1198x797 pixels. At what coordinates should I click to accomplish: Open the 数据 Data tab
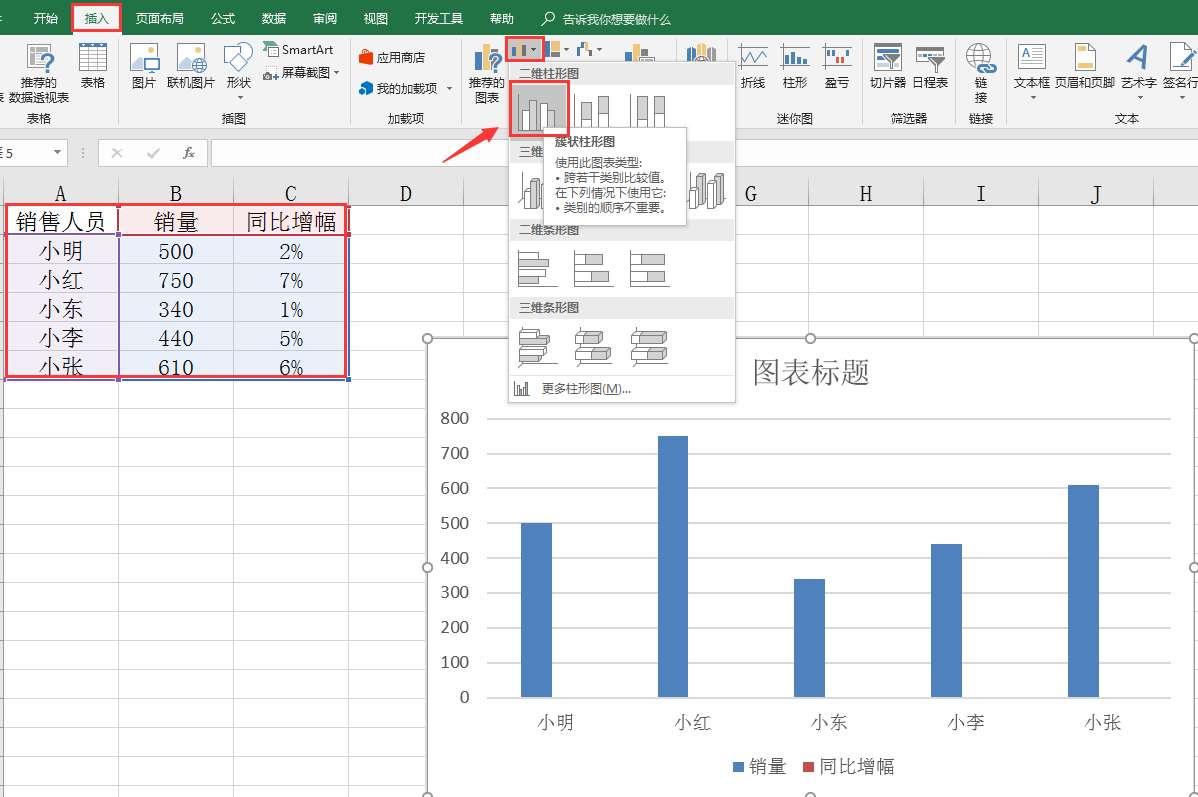(x=274, y=18)
